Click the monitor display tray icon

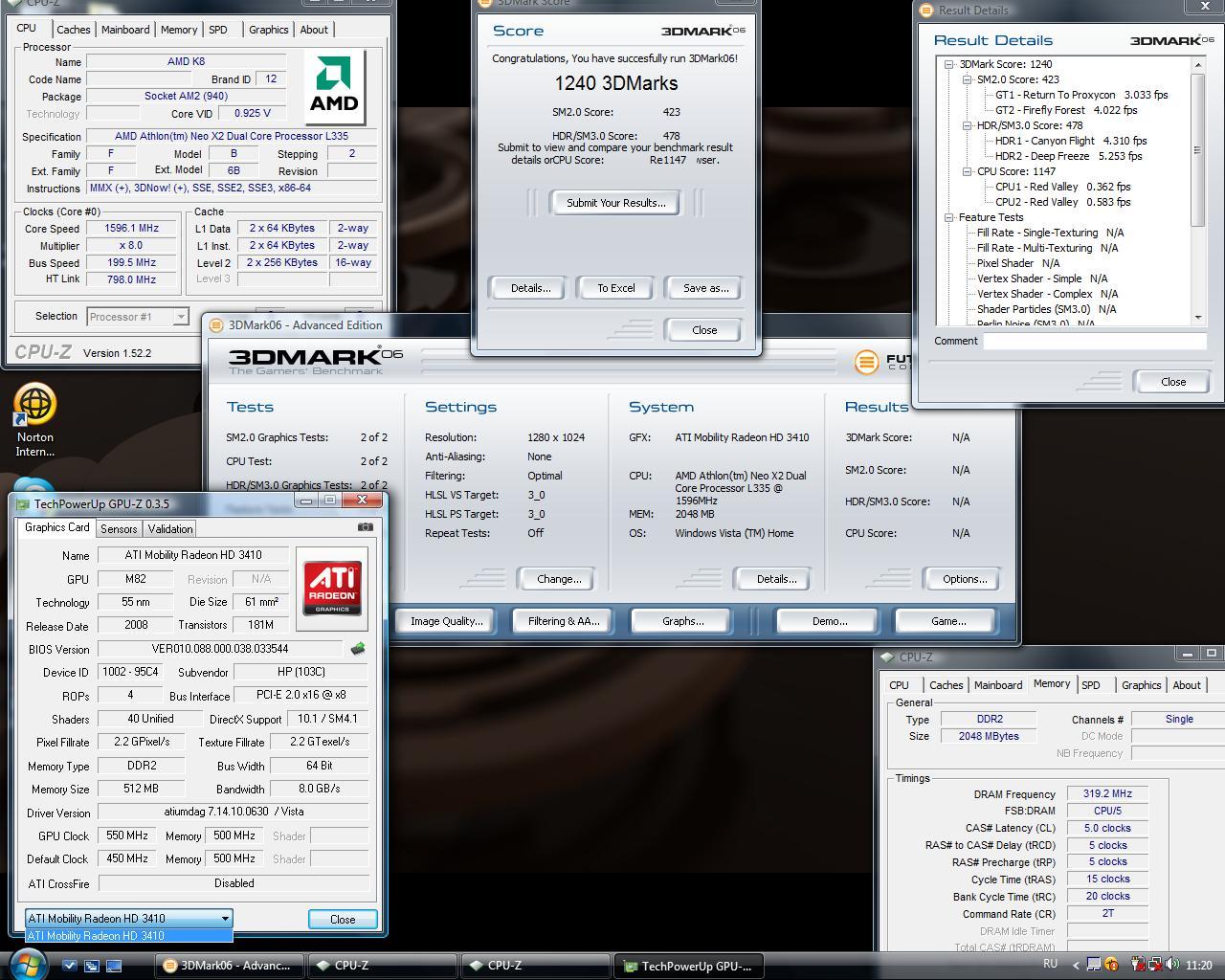point(1094,965)
